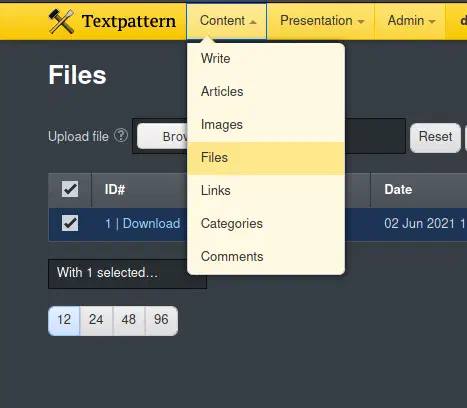Expand the Presentation dropdown menu
Image resolution: width=467 pixels, height=408 pixels.
[x=322, y=21]
